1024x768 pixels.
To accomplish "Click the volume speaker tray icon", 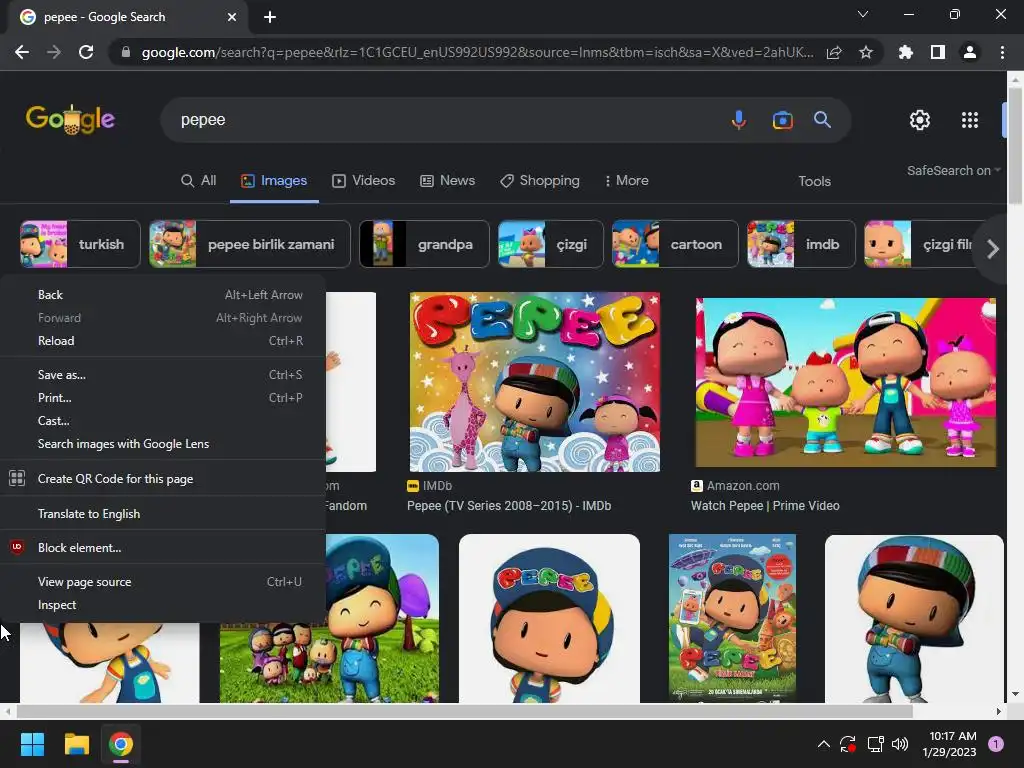I will point(900,744).
